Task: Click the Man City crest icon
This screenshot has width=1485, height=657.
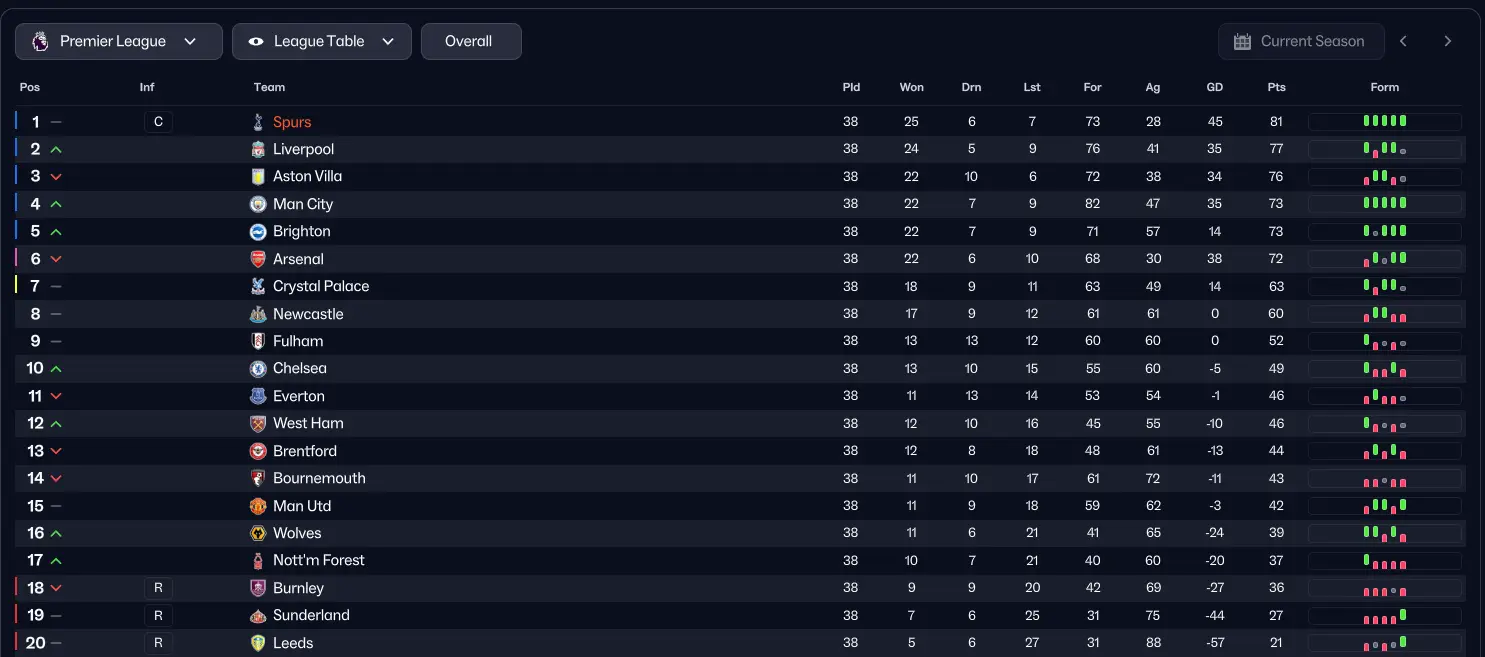Action: coord(258,204)
